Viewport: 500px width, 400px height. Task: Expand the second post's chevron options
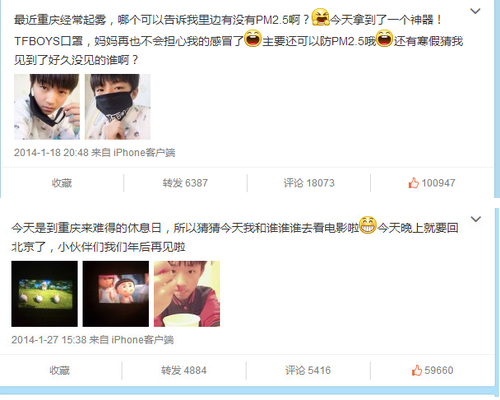point(476,219)
